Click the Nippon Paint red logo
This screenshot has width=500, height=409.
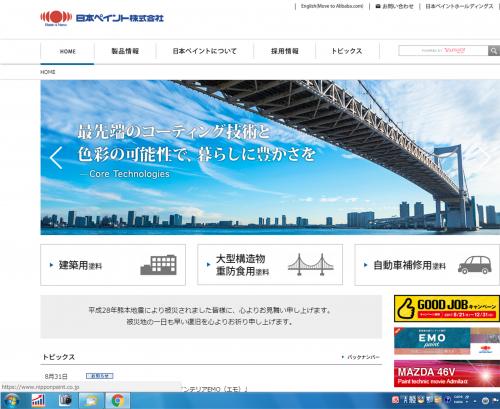click(56, 18)
